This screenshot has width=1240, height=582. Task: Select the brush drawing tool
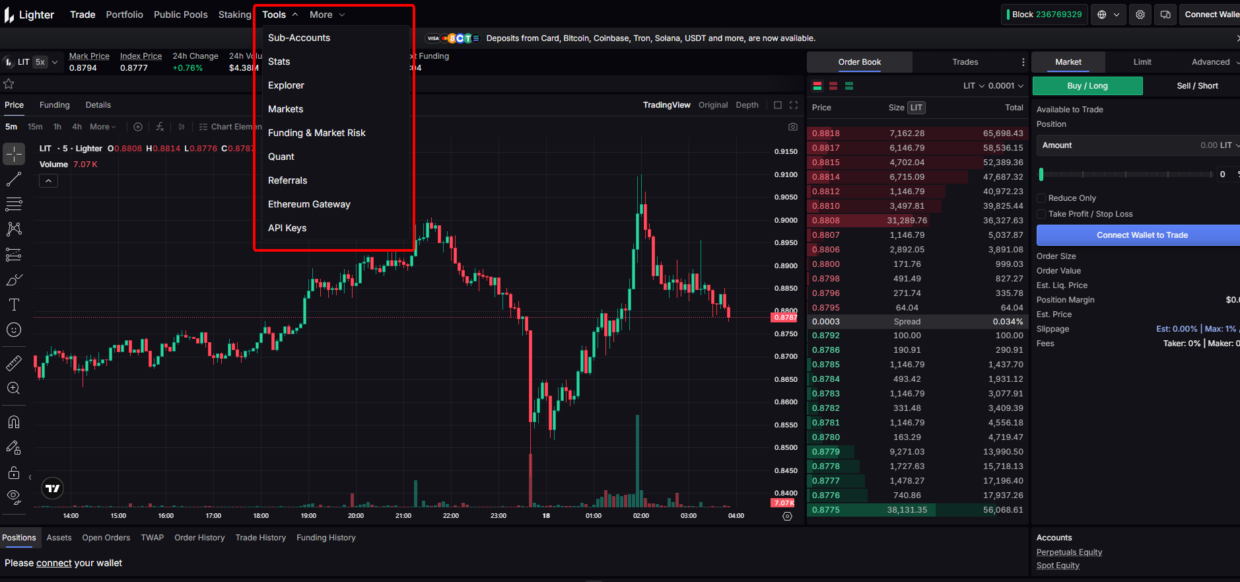[x=14, y=279]
